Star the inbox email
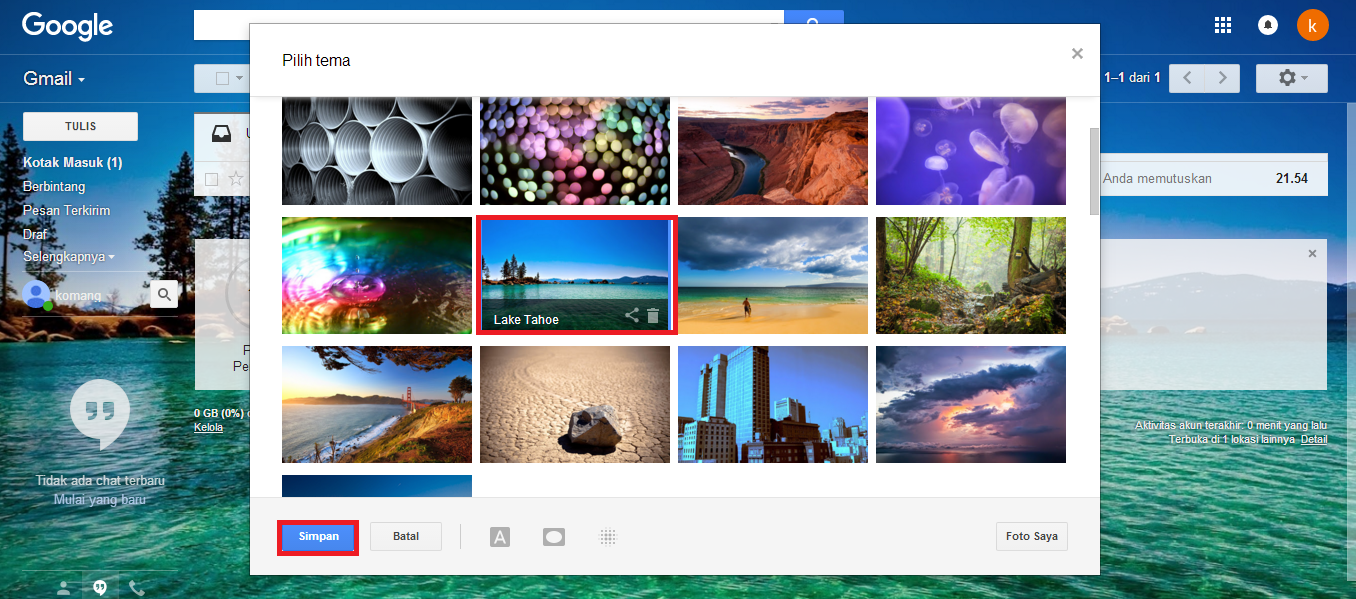1356x599 pixels. point(236,179)
